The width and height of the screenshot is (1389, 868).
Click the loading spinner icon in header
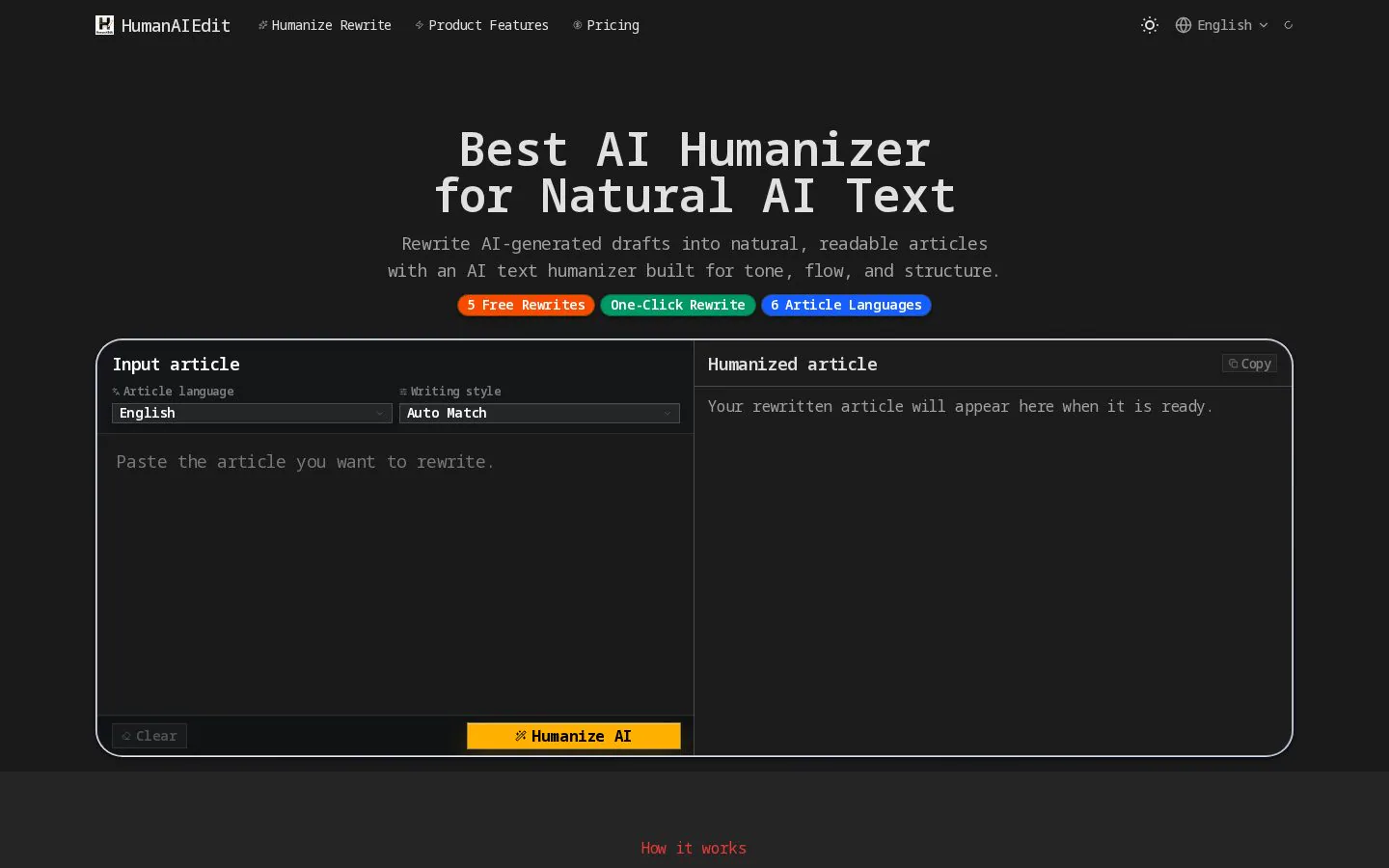coord(1288,25)
